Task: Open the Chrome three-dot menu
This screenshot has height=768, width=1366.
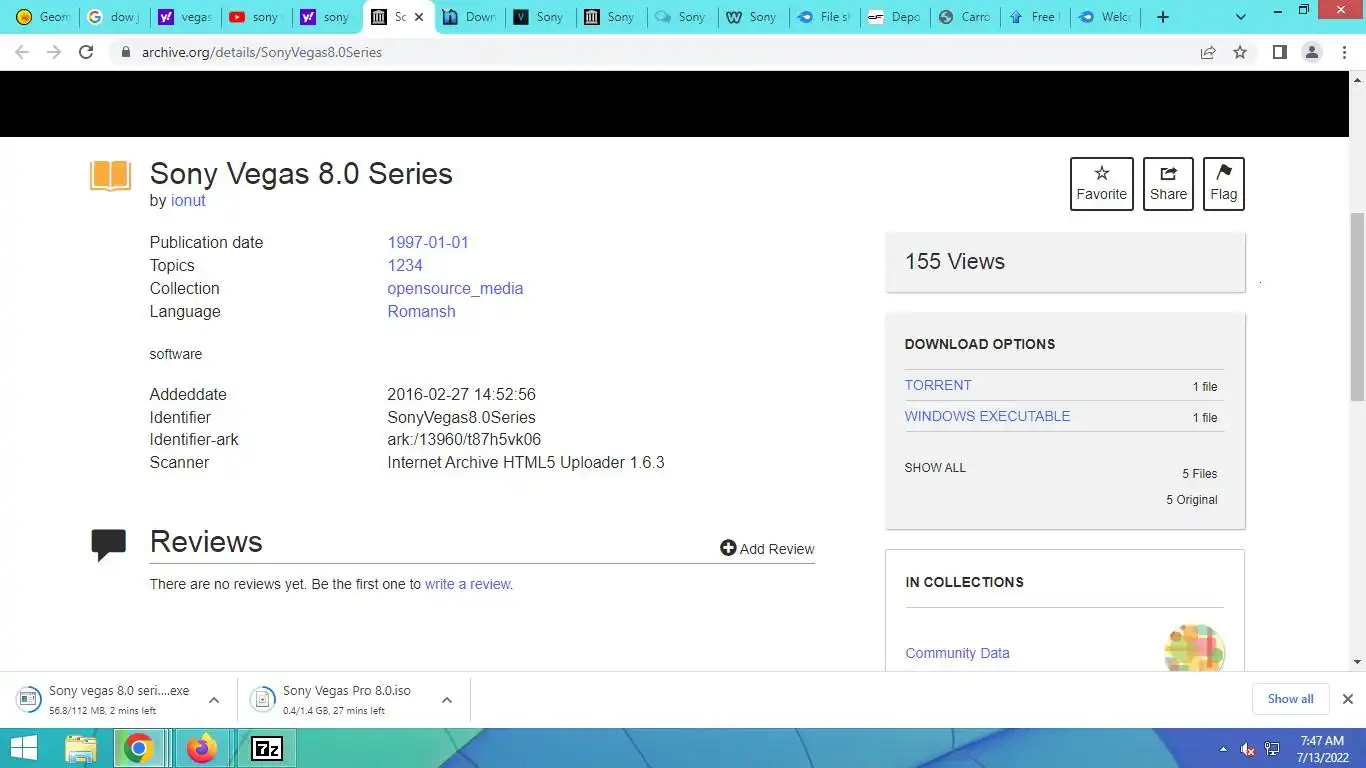Action: pyautogui.click(x=1344, y=52)
